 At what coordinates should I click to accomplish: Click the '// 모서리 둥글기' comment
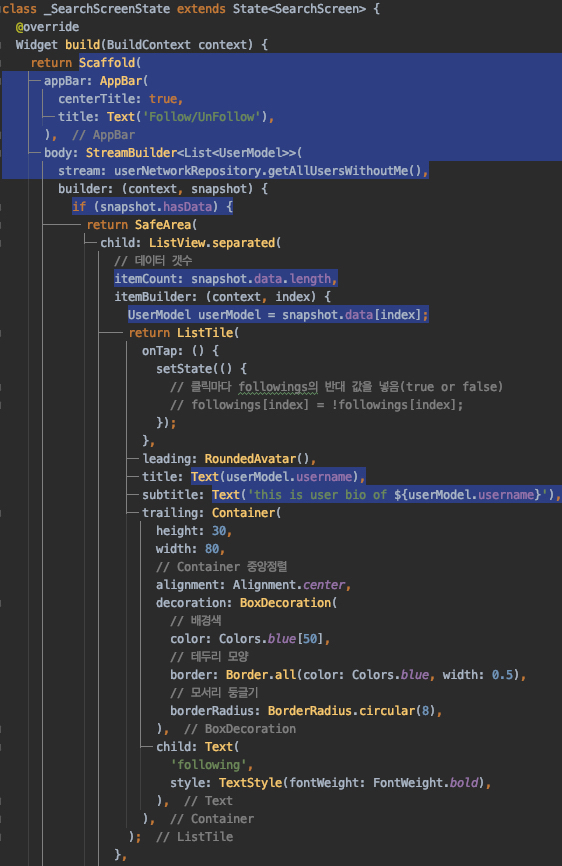point(215,693)
